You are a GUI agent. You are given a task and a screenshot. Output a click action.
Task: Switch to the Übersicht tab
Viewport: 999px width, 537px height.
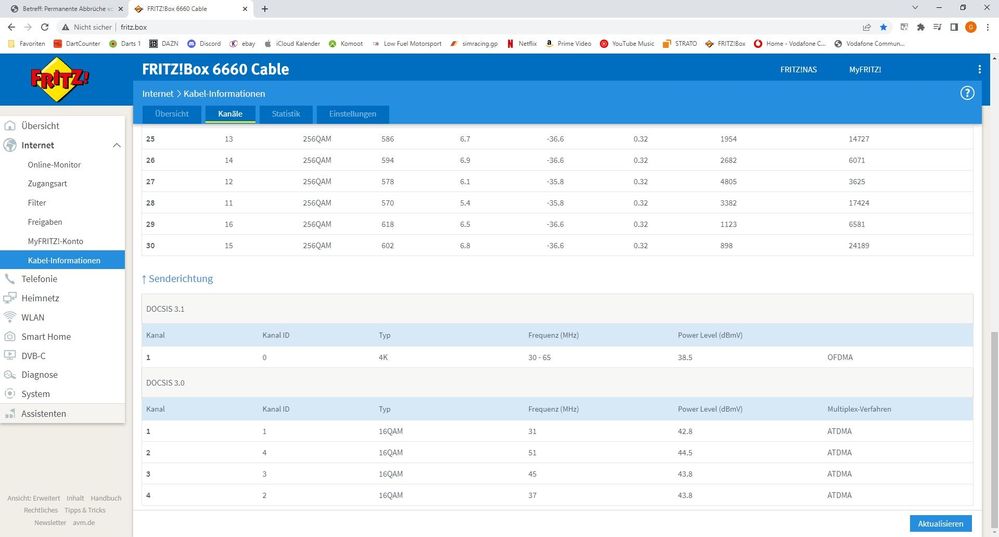[171, 114]
